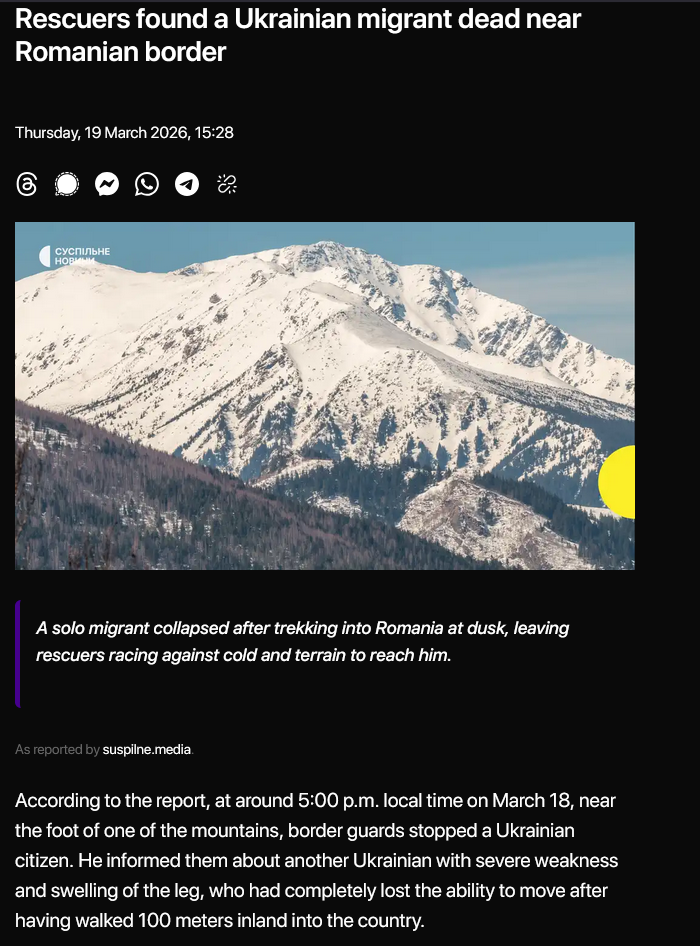700x946 pixels.
Task: Click the publication date Thursday, 19 March 2026
Action: 101,133
